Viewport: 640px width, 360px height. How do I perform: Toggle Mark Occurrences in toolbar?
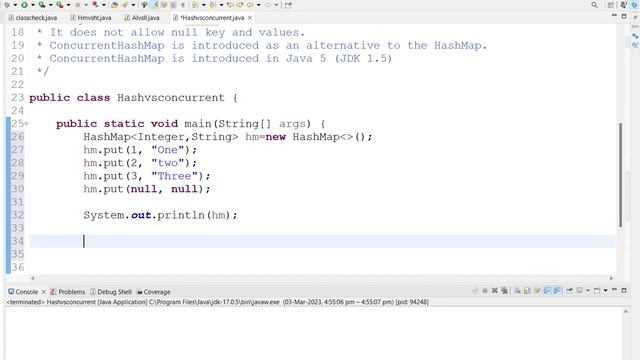pyautogui.click(x=154, y=5)
